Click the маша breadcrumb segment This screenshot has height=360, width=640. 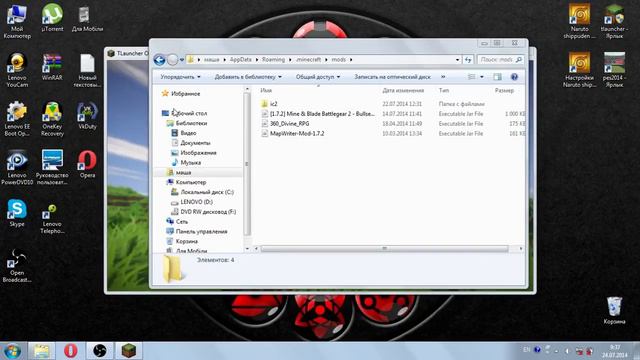coord(211,60)
